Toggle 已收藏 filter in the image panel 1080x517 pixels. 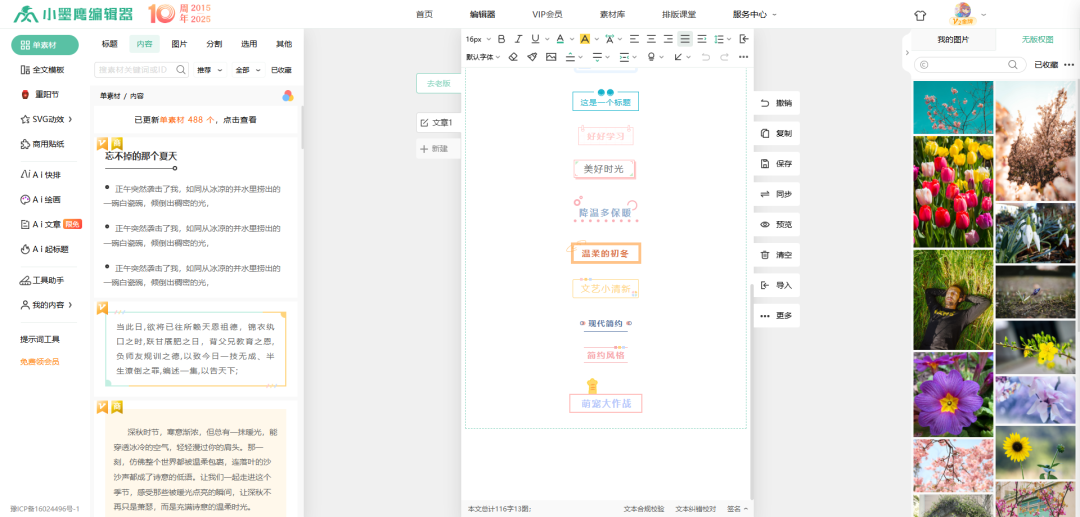coord(1046,64)
